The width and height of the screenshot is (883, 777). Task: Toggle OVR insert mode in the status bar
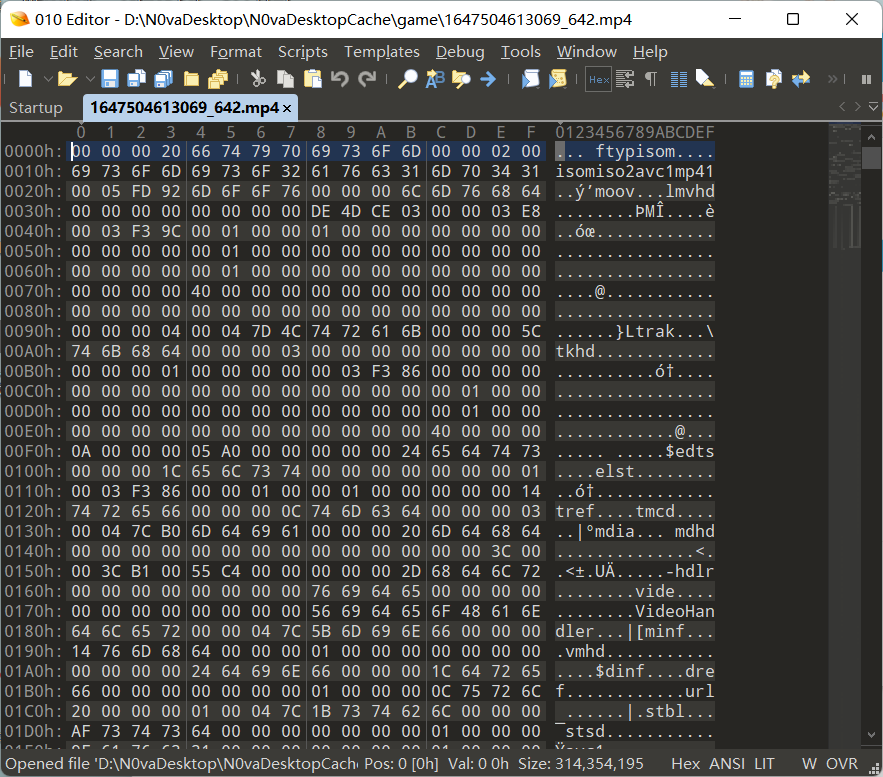point(842,763)
